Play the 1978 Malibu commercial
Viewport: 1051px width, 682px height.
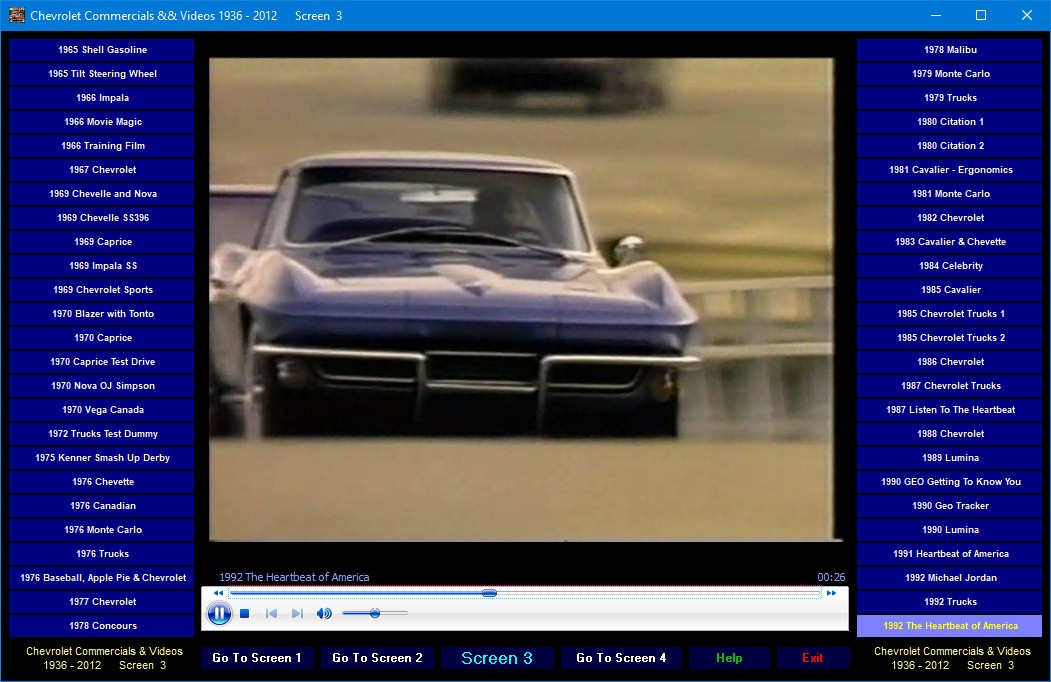tap(950, 50)
